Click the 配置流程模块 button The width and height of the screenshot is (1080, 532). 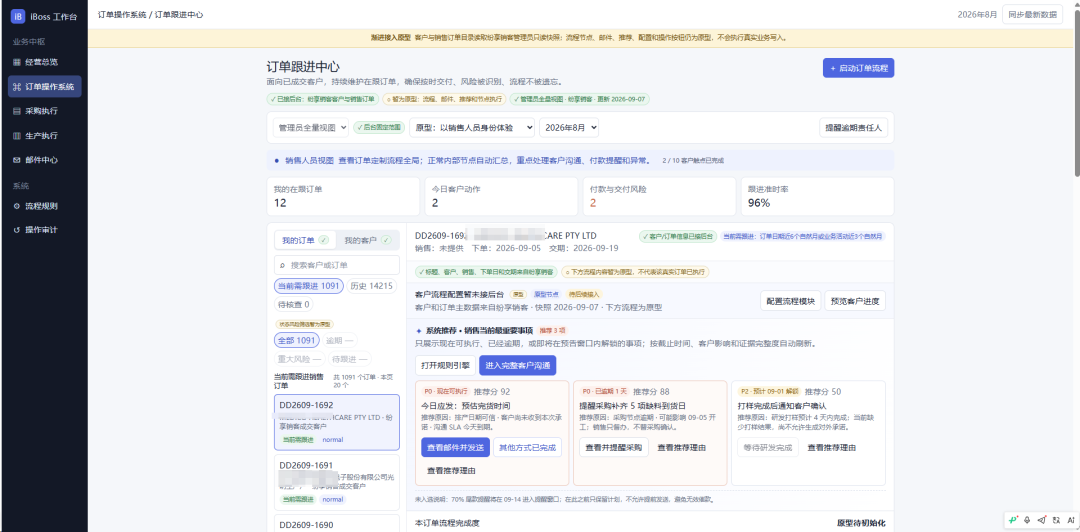(x=791, y=300)
